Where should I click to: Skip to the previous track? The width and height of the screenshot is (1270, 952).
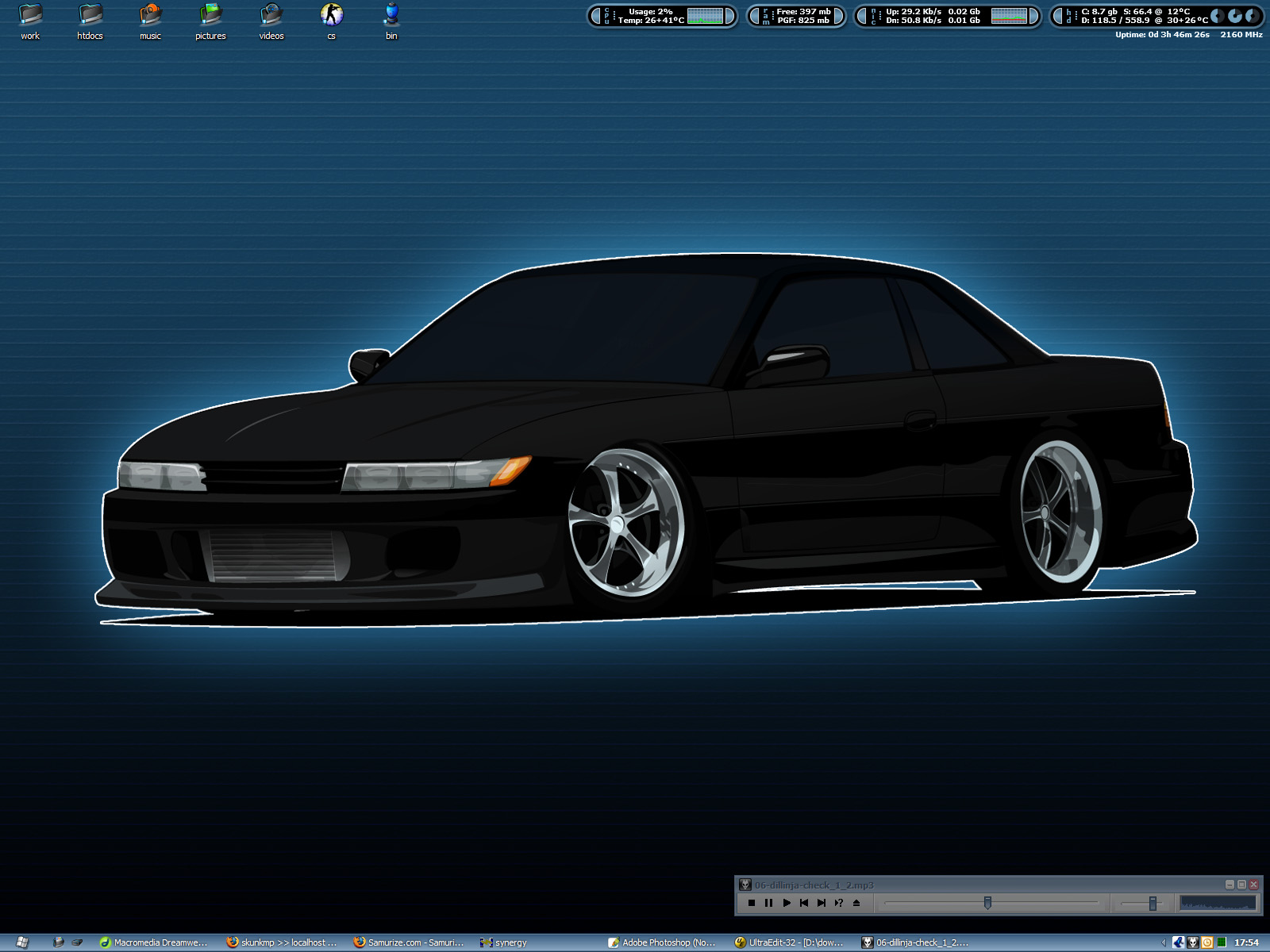804,903
